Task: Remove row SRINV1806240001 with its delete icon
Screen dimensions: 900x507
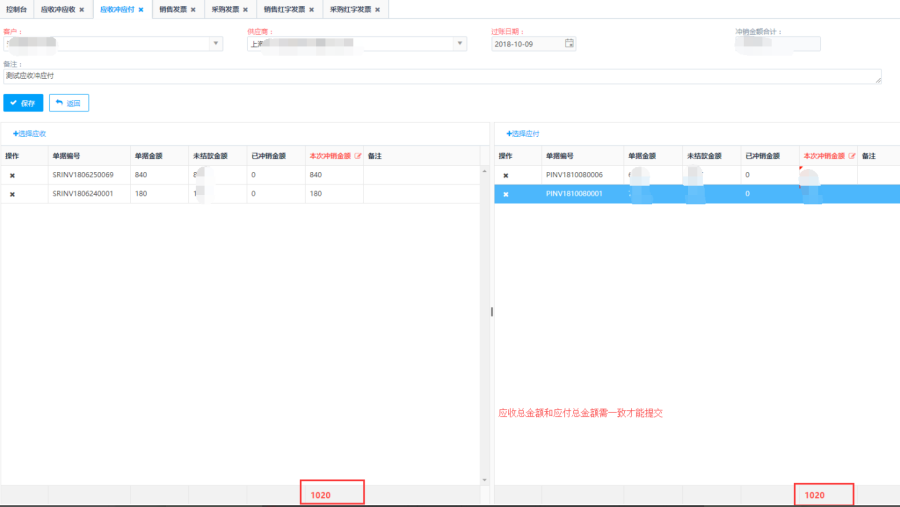Action: point(13,194)
